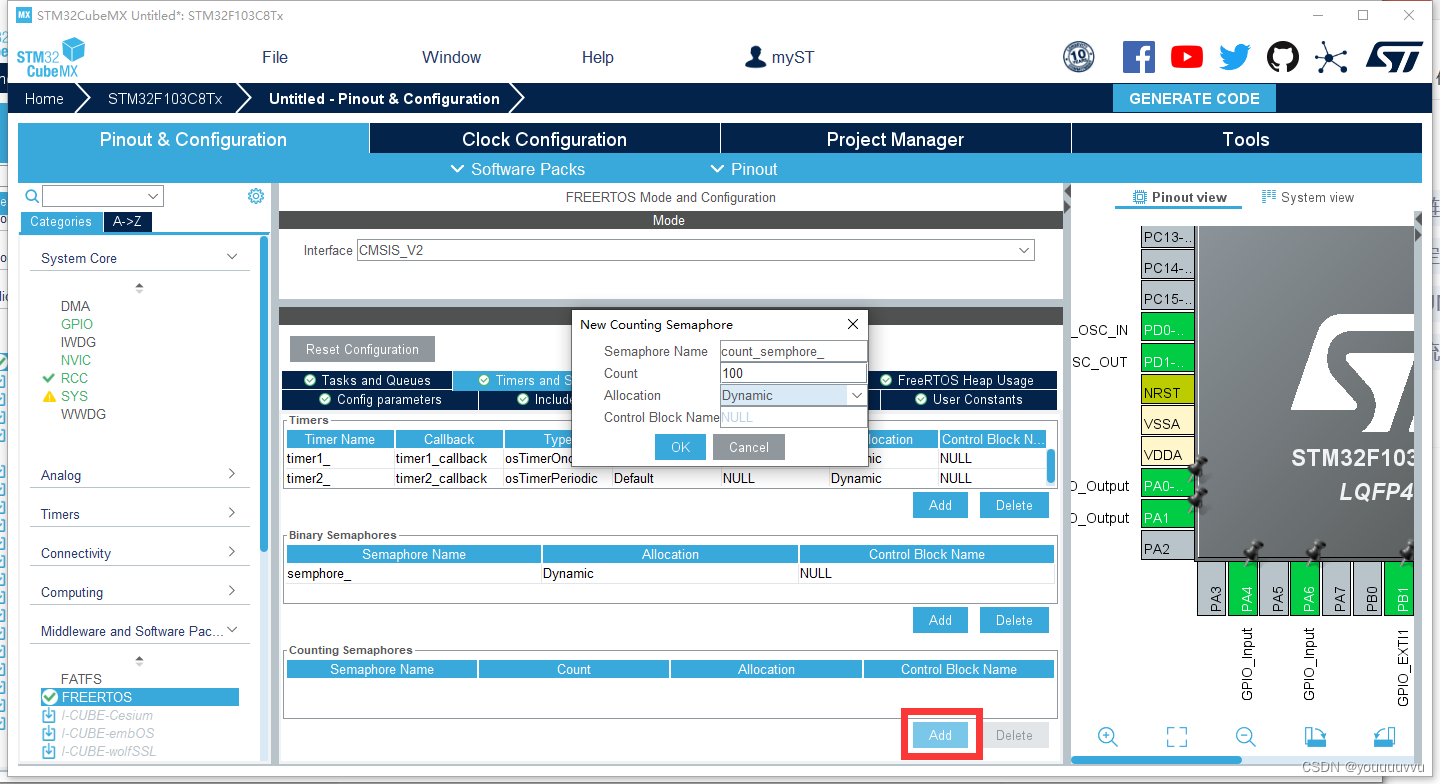Click GENERATE CODE button
Screen dimensions: 1440x784
[x=1194, y=98]
